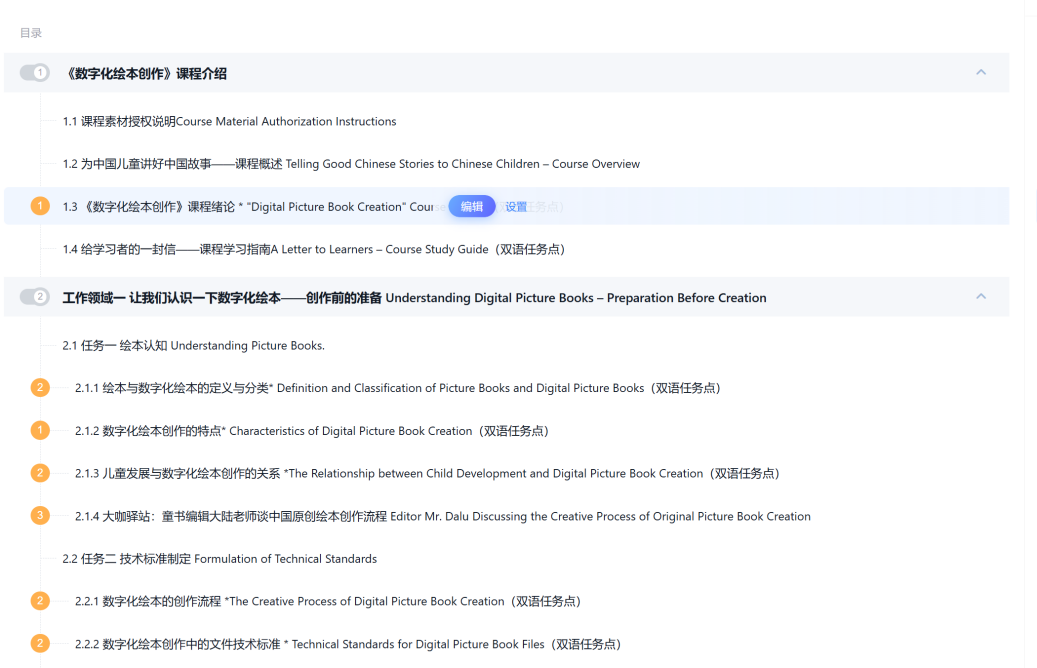Open section 1.2 为中国儿童讲好中国故事 Course Overview
Image resolution: width=1037 pixels, height=668 pixels.
tap(350, 164)
